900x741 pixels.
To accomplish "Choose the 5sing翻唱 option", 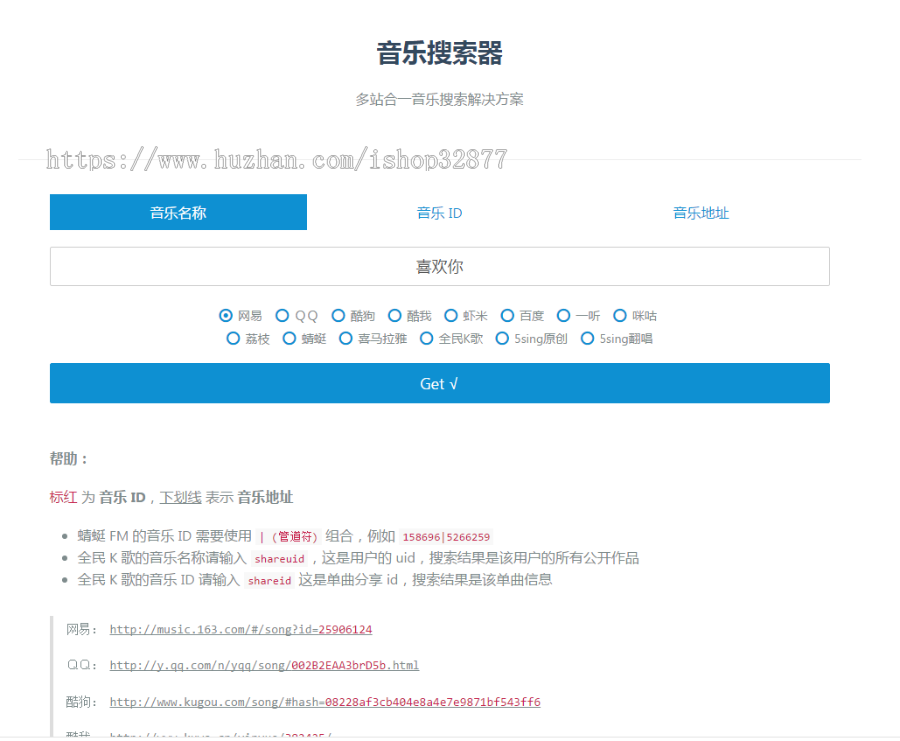I will click(x=587, y=339).
